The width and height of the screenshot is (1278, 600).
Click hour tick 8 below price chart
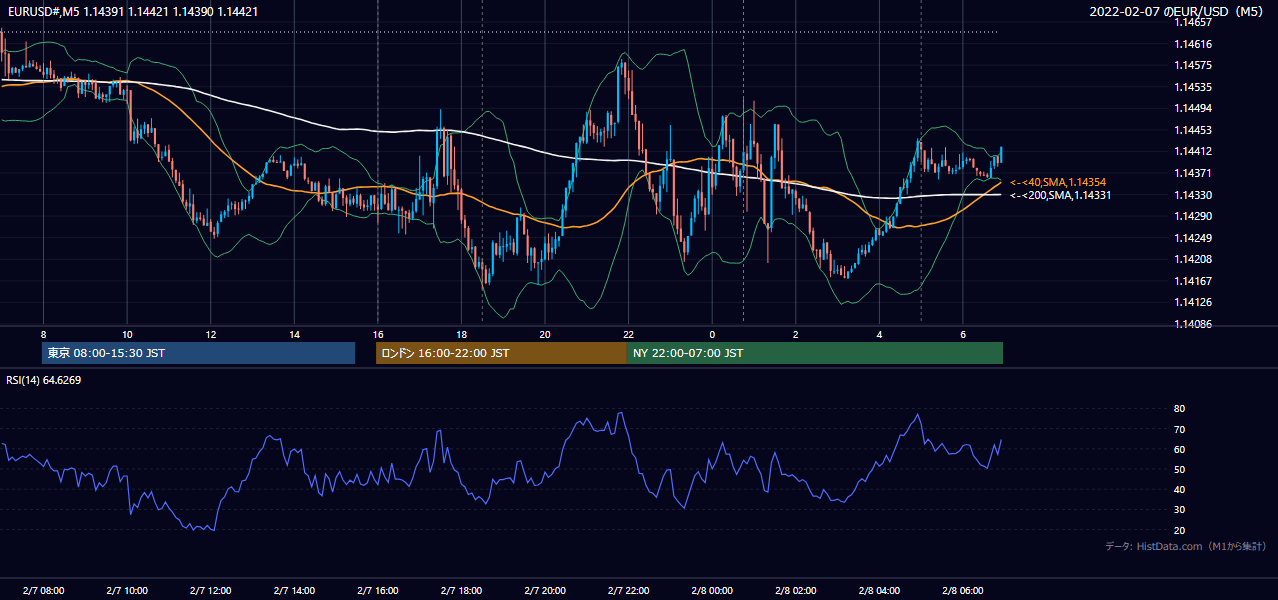click(x=43, y=334)
